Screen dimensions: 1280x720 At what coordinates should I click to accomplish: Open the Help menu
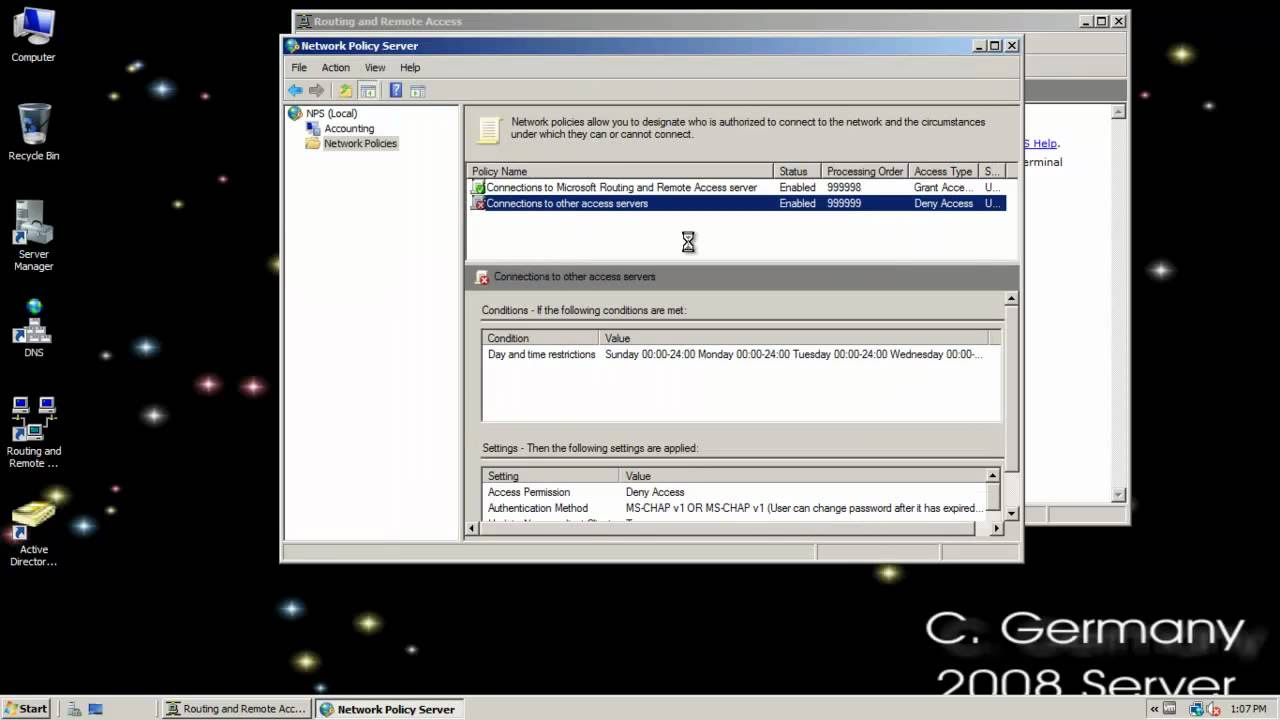tap(410, 67)
